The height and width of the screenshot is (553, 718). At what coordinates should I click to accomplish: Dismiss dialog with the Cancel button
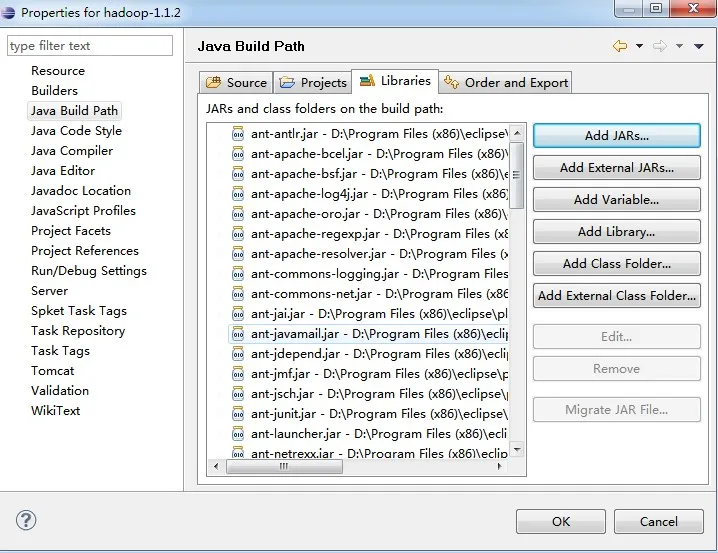(x=658, y=521)
